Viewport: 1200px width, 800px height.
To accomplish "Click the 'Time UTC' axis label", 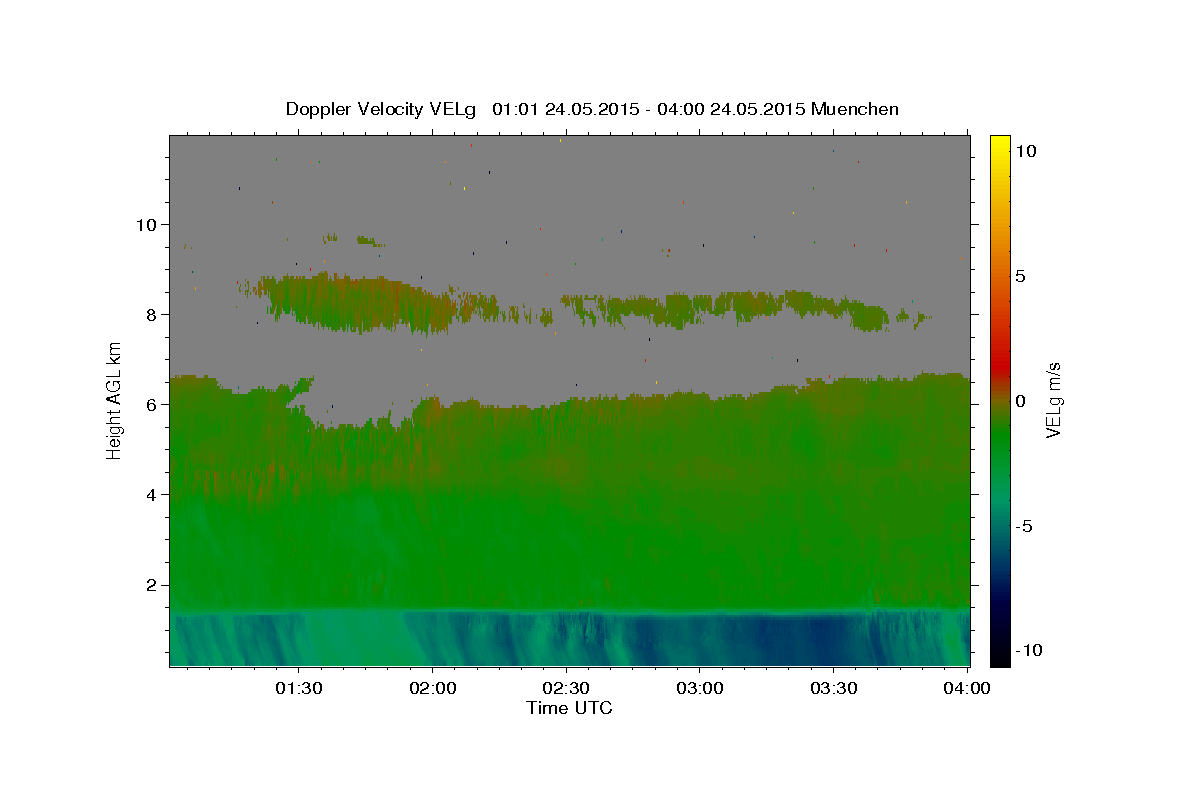I will click(x=569, y=708).
